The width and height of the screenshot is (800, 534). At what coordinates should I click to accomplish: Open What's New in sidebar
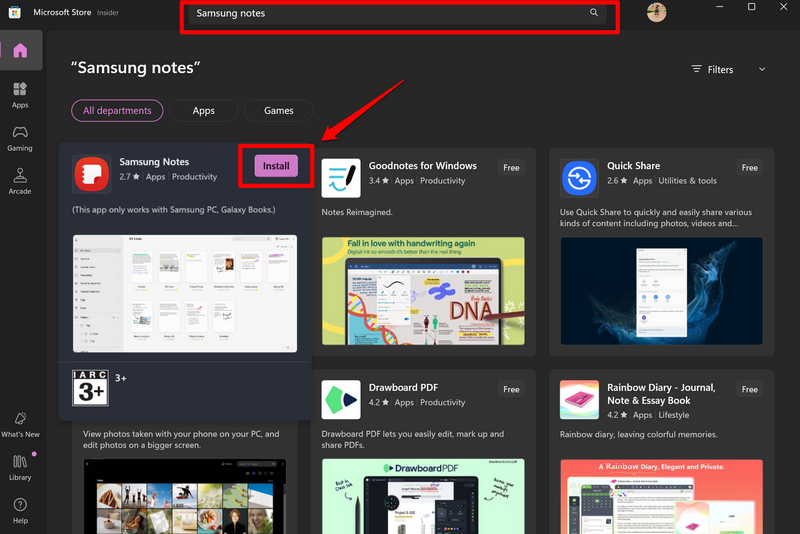pyautogui.click(x=20, y=424)
